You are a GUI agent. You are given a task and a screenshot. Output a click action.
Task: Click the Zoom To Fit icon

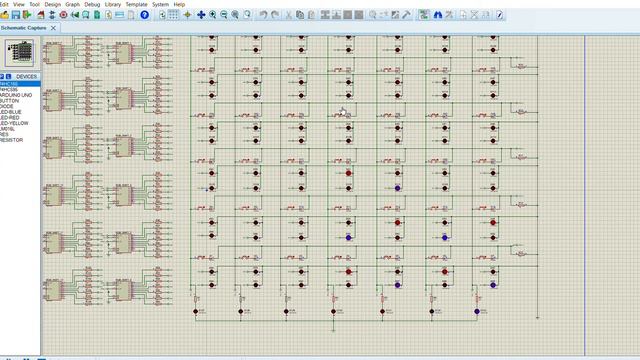tap(235, 15)
